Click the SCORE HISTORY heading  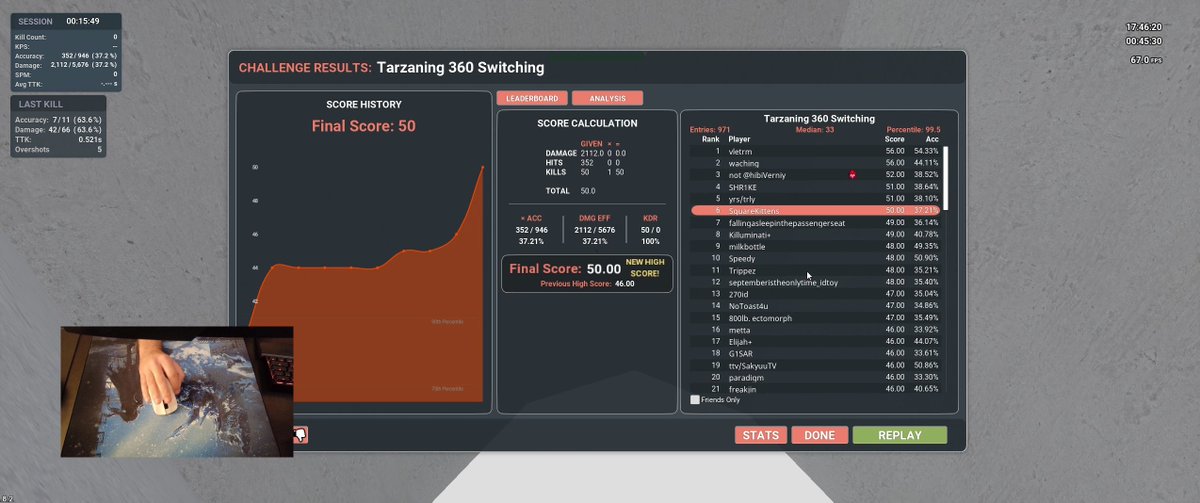coord(364,104)
